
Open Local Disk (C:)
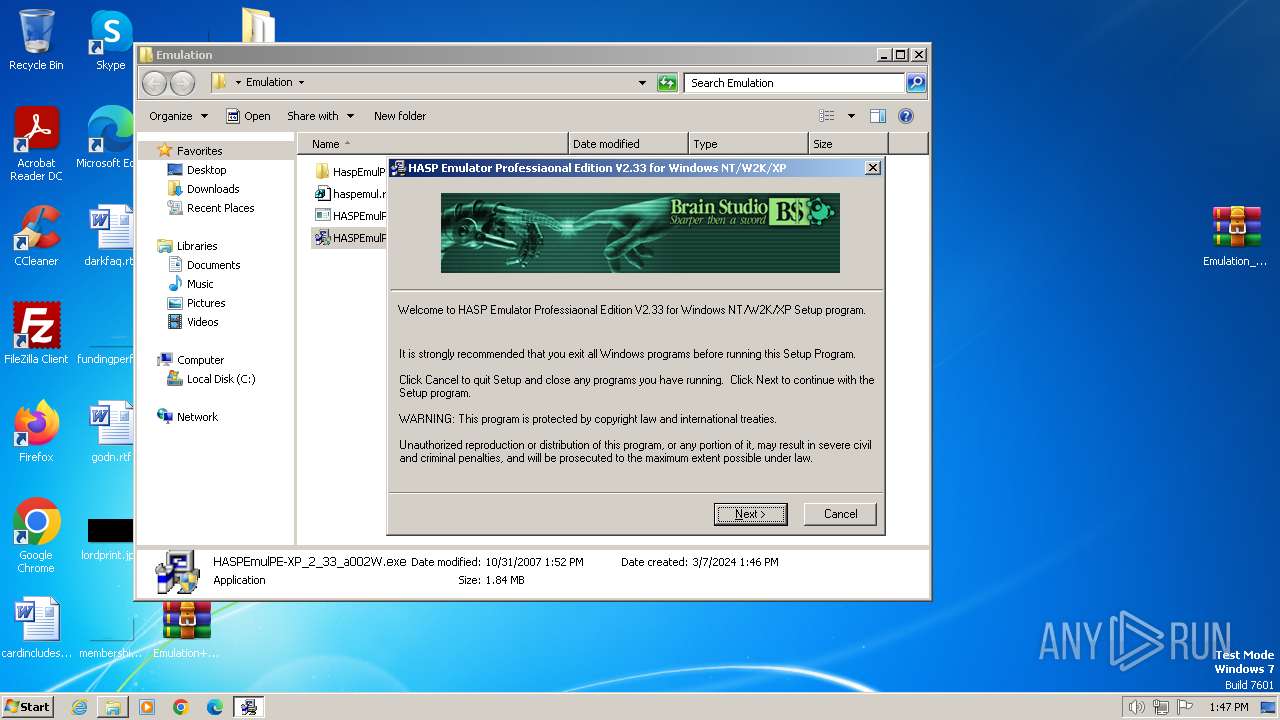coord(220,379)
